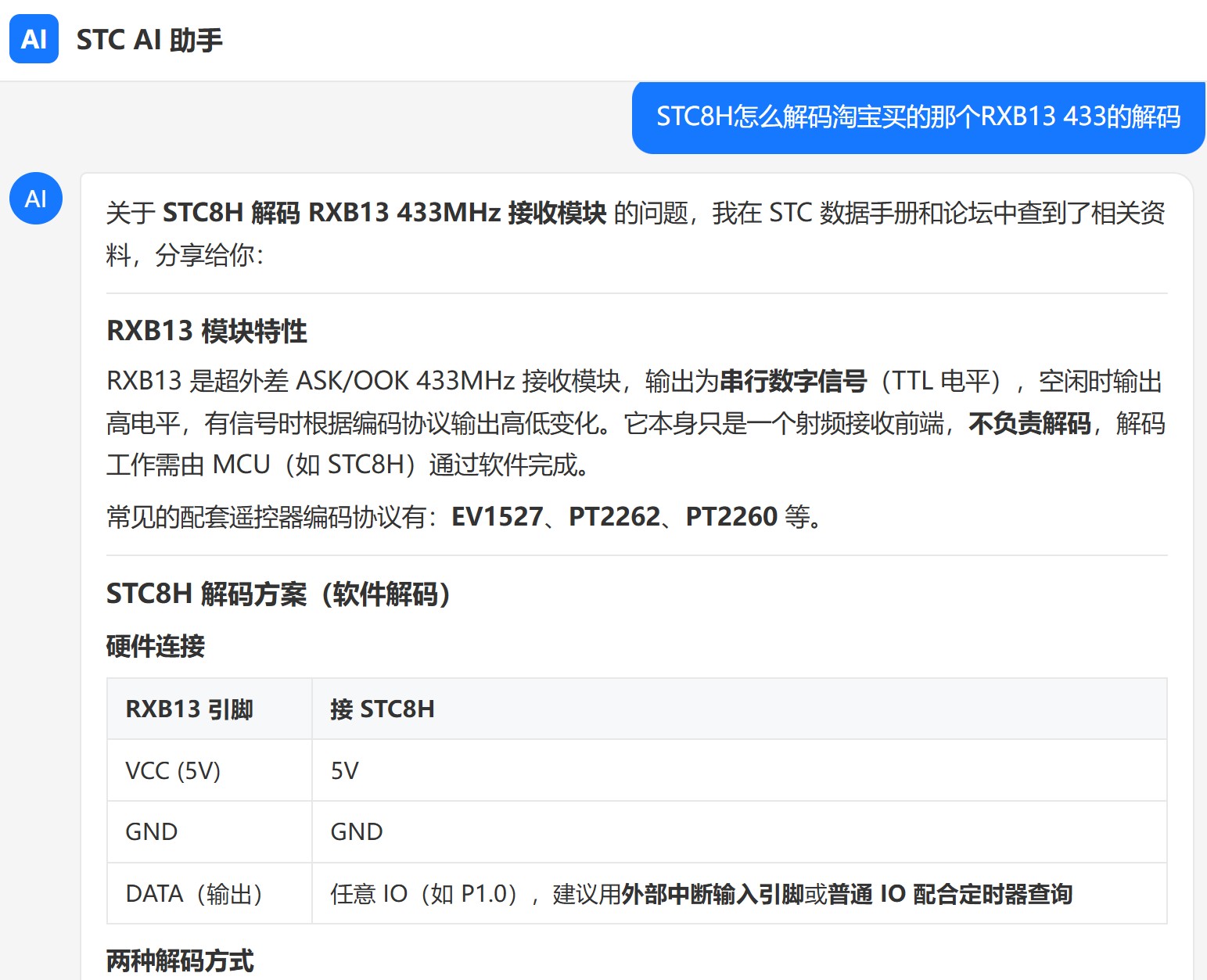Click the round AI avatar beside reply
1207x980 pixels.
pyautogui.click(x=36, y=199)
